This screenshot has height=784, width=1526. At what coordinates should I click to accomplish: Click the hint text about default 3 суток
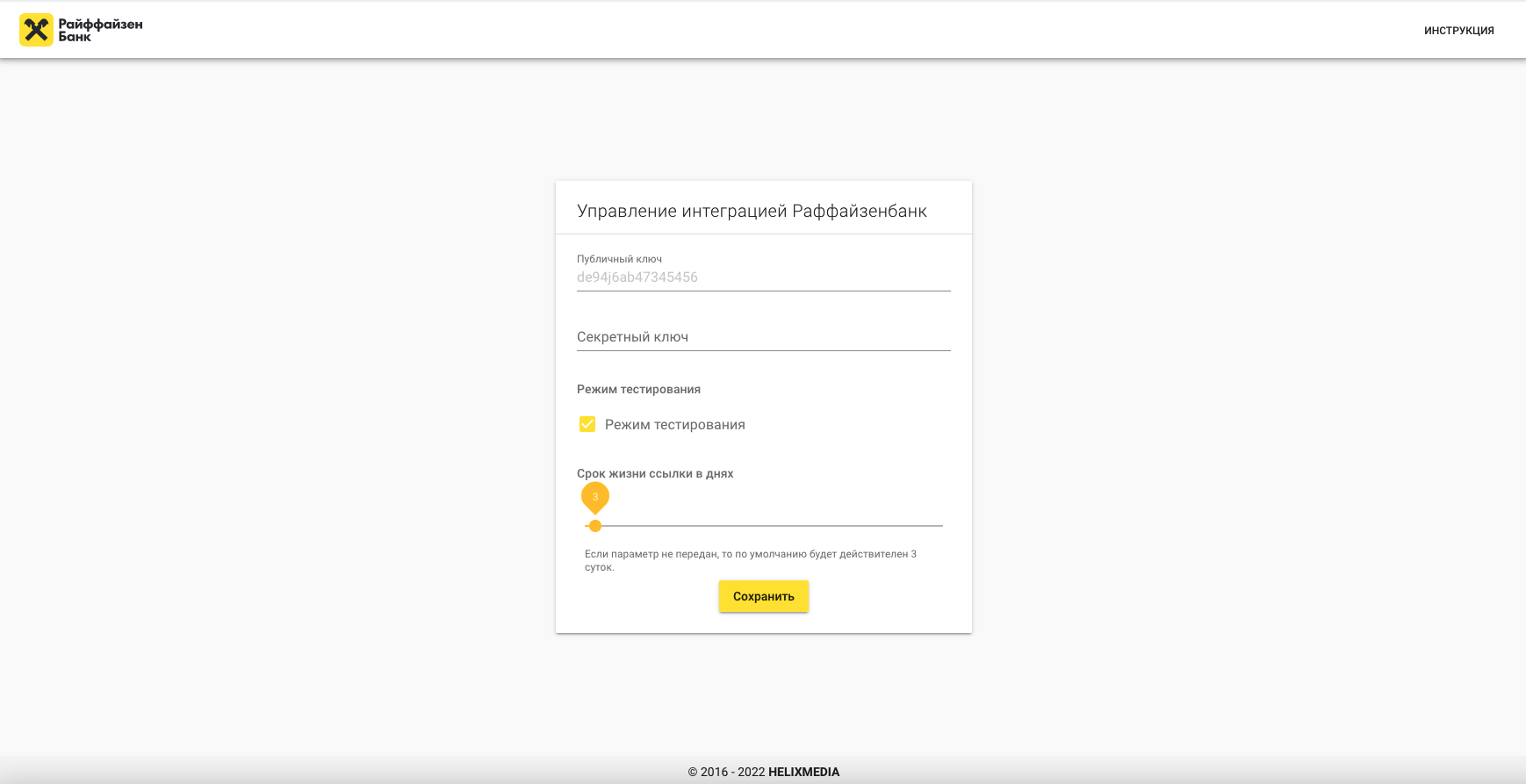point(751,560)
